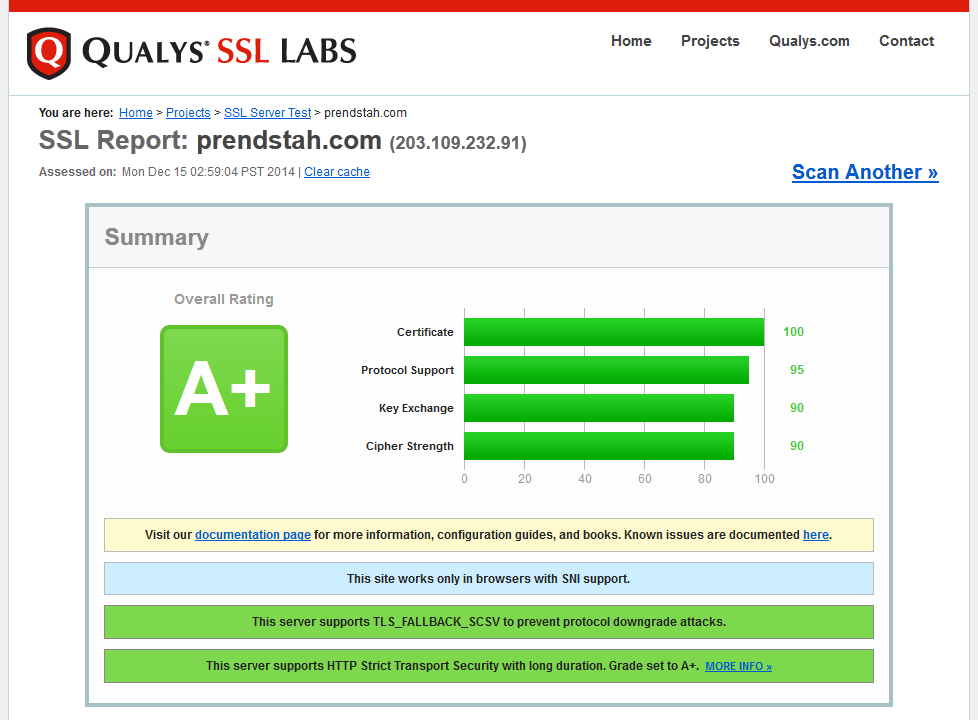Click the SNI support notice text
This screenshot has width=978, height=720.
488,579
